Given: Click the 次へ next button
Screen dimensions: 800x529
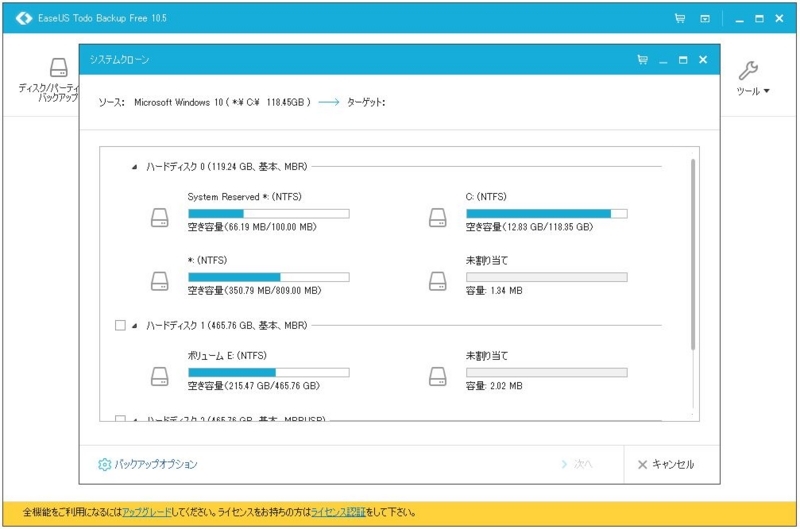Looking at the screenshot, I should [577, 464].
